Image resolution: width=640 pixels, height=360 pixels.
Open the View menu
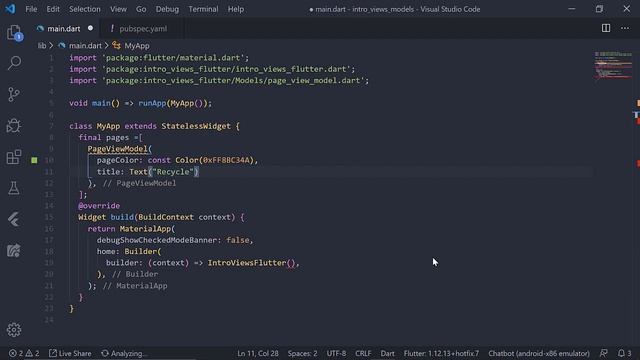tap(118, 9)
